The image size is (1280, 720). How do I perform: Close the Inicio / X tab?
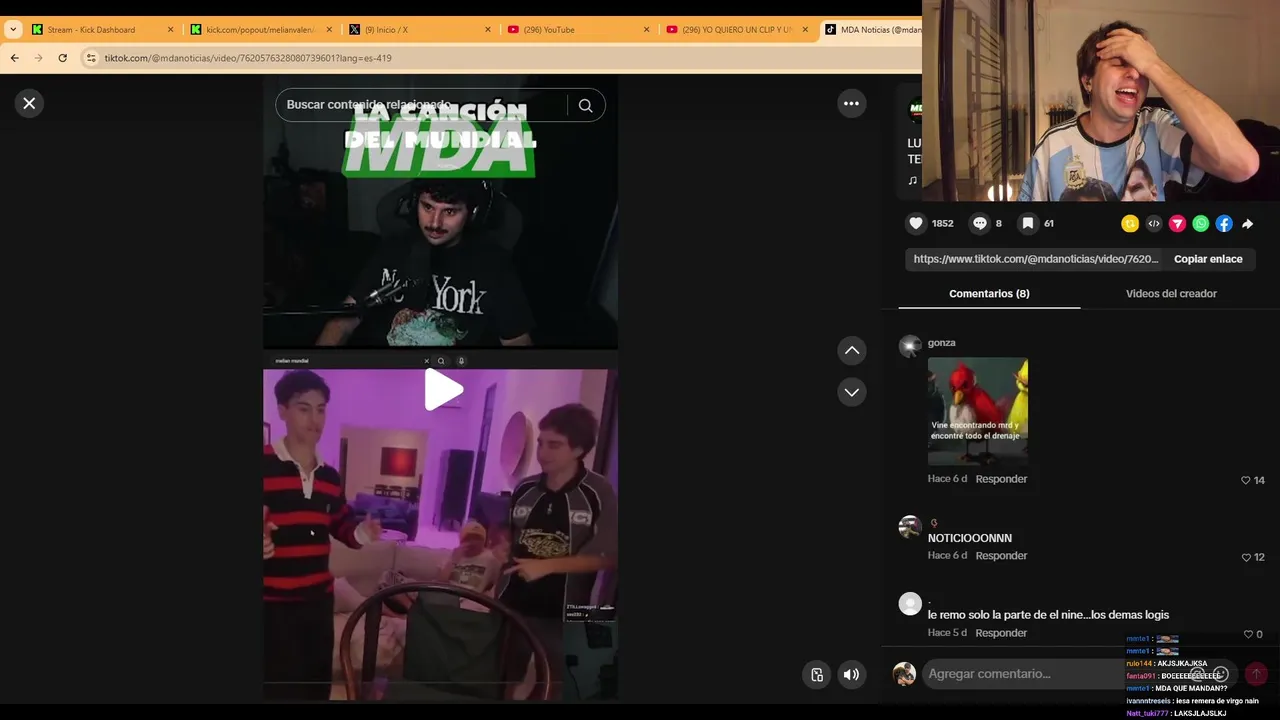pyautogui.click(x=488, y=30)
